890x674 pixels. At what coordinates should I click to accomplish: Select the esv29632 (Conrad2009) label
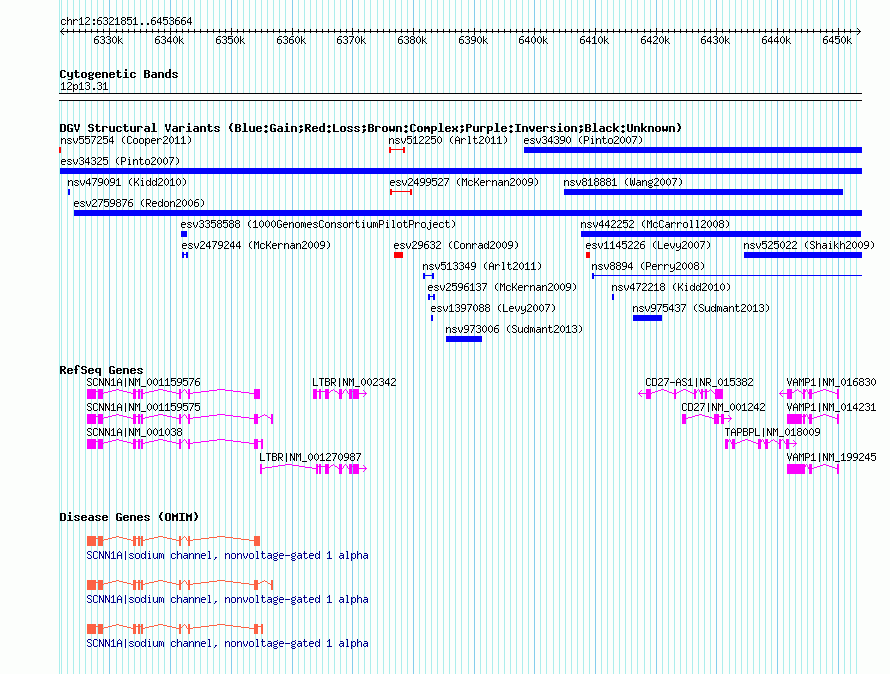(x=456, y=245)
